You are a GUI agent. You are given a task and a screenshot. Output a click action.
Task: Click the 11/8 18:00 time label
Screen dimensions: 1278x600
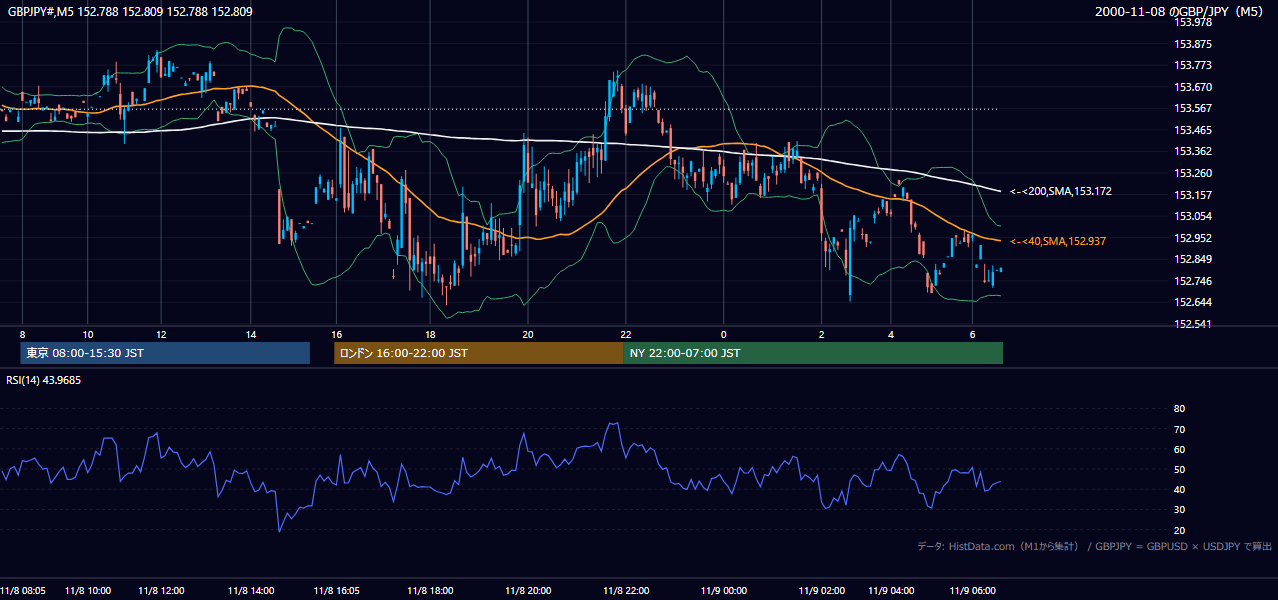click(430, 590)
